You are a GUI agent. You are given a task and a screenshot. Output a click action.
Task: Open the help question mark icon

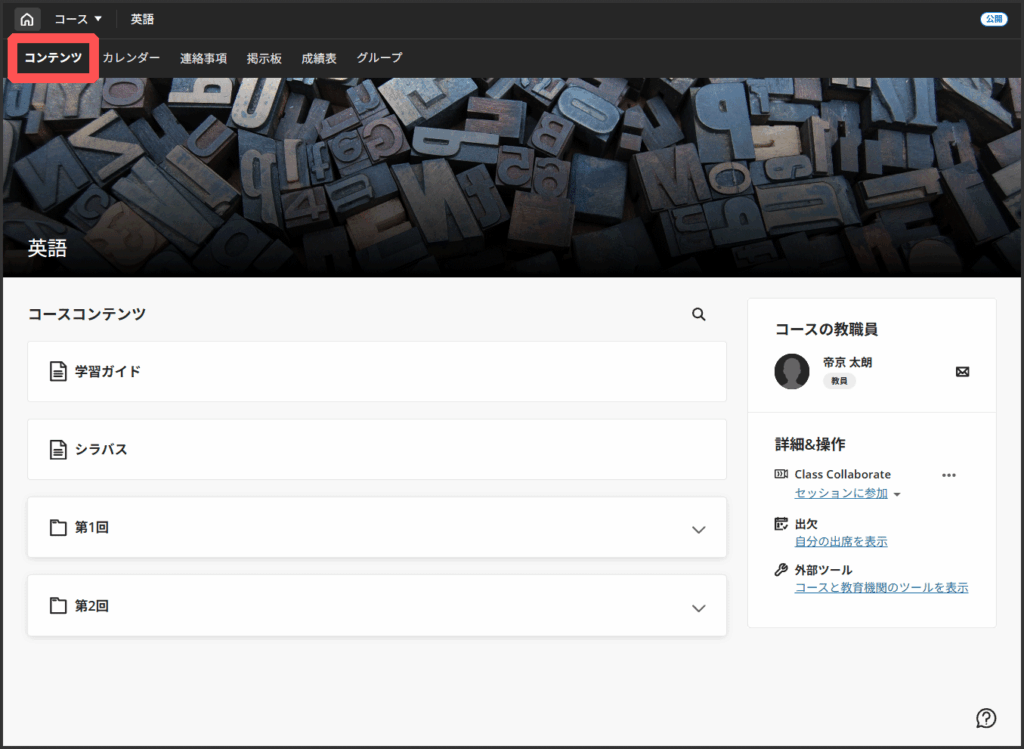986,717
